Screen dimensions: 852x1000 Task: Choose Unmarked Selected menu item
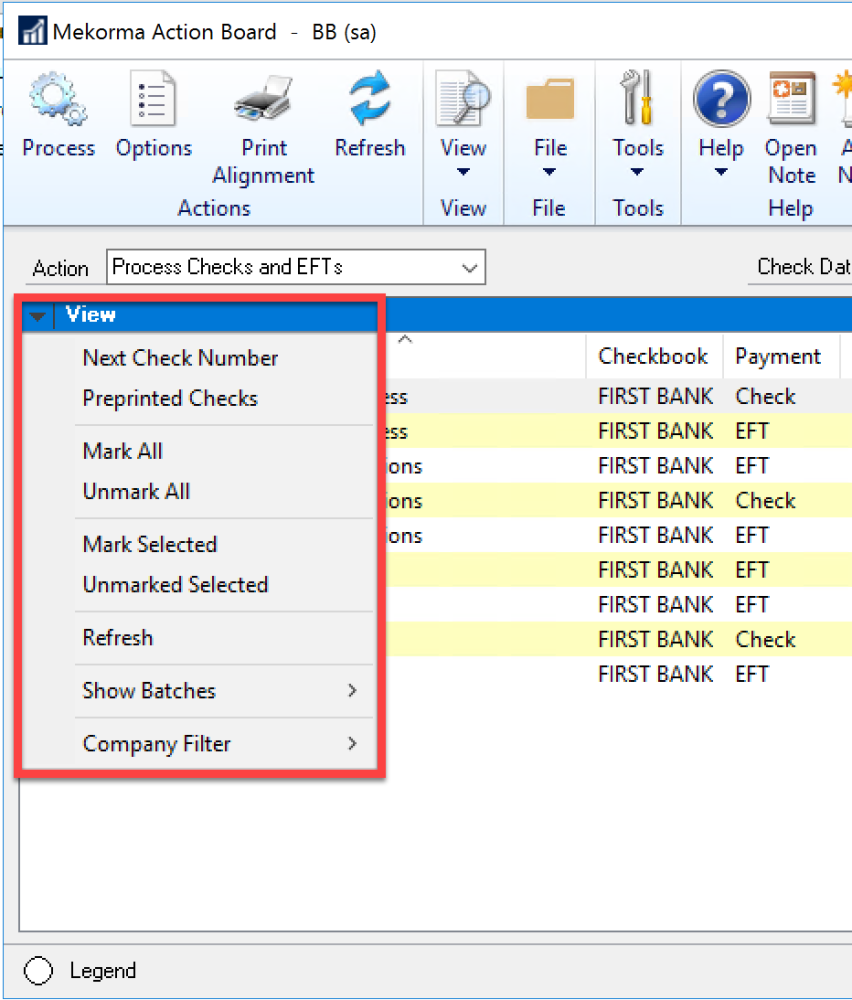[x=175, y=585]
